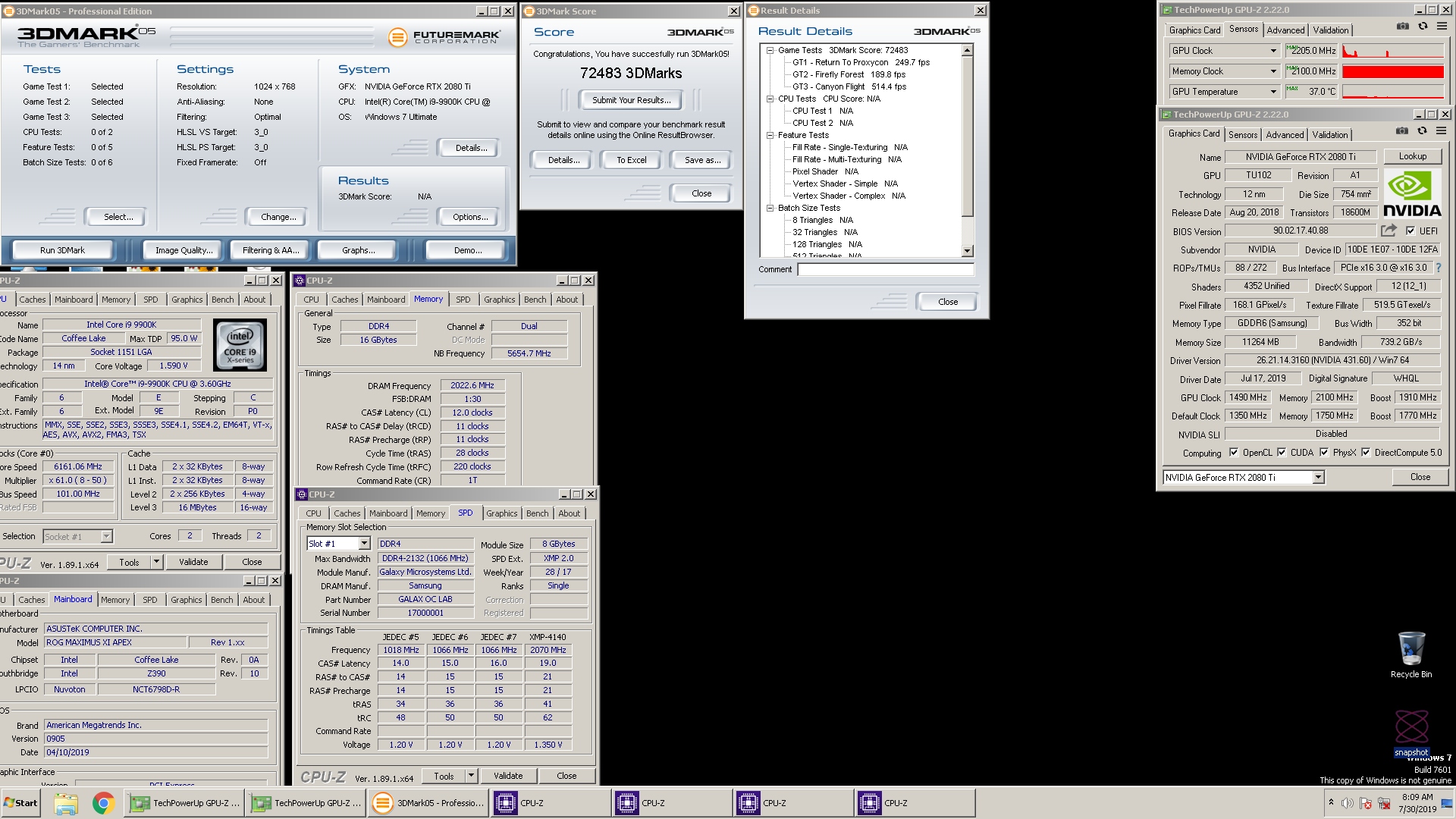Viewport: 1456px width, 819px height.
Task: Toggle PhysX computing checkbox
Action: 1324,453
